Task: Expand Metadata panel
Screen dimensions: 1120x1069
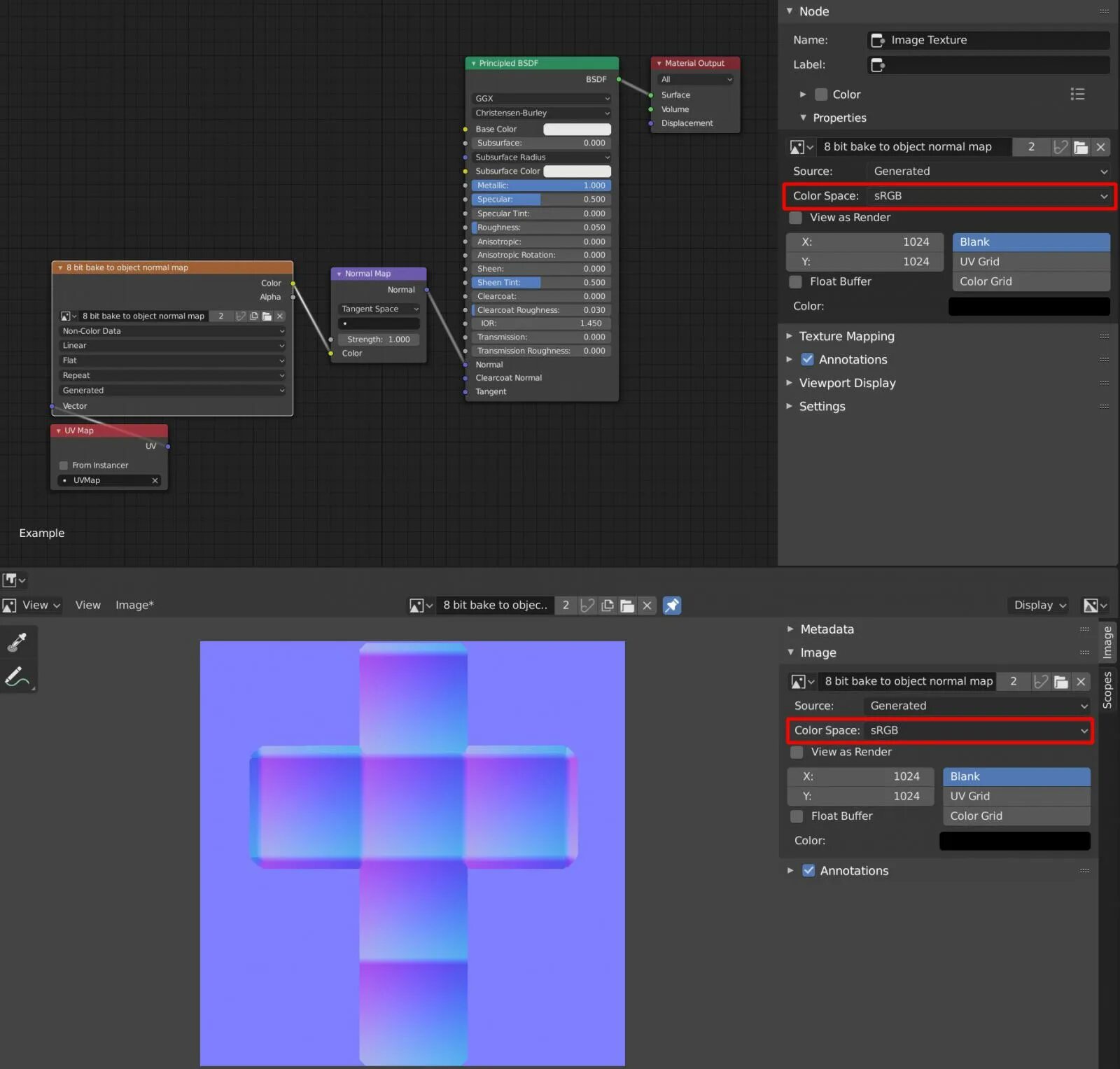Action: 827,629
